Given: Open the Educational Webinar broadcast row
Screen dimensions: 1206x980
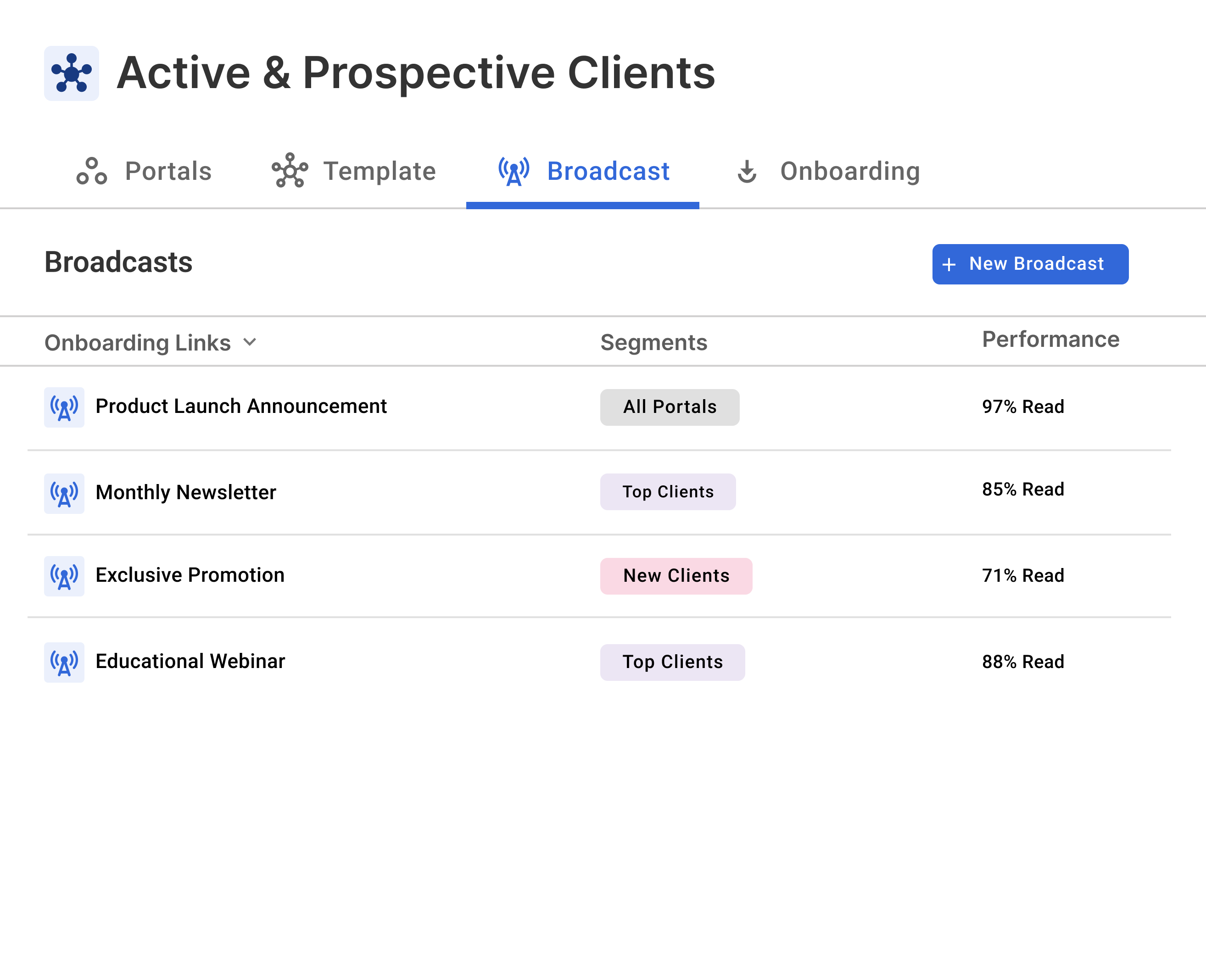Looking at the screenshot, I should coord(190,662).
